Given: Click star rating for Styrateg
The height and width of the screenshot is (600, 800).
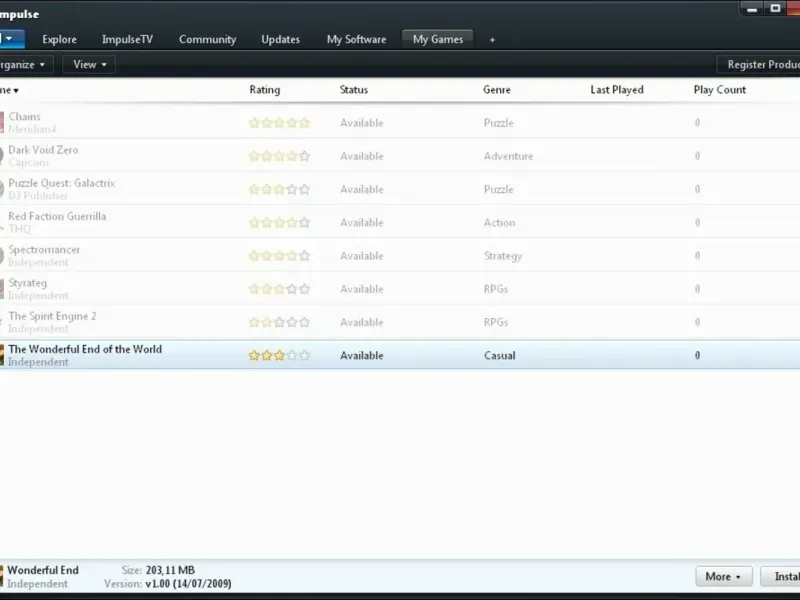Looking at the screenshot, I should (x=279, y=289).
